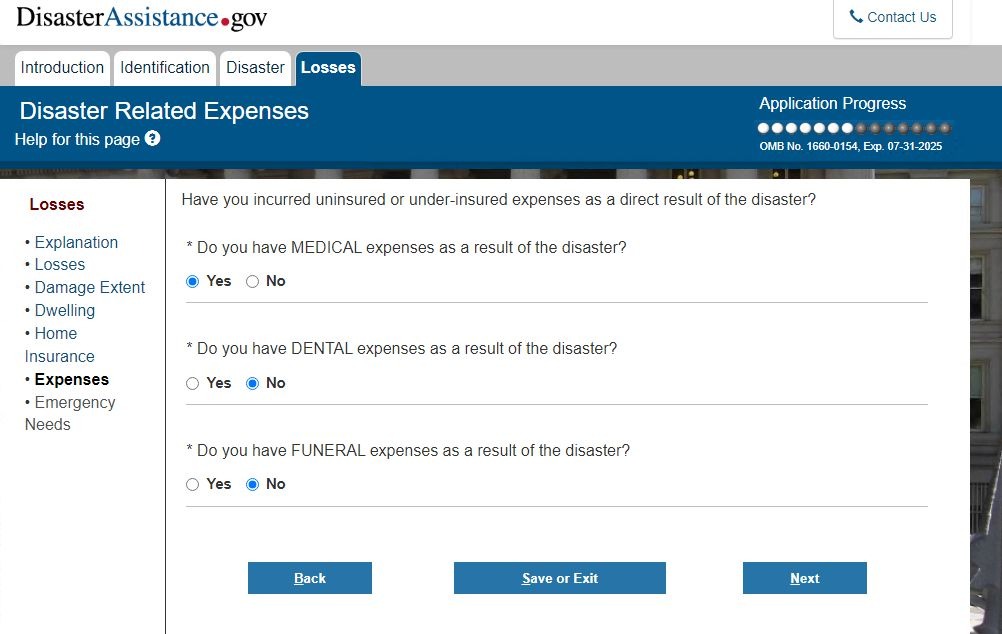Go to Damage Extent section
Viewport: 1002px width, 634px height.
click(90, 287)
